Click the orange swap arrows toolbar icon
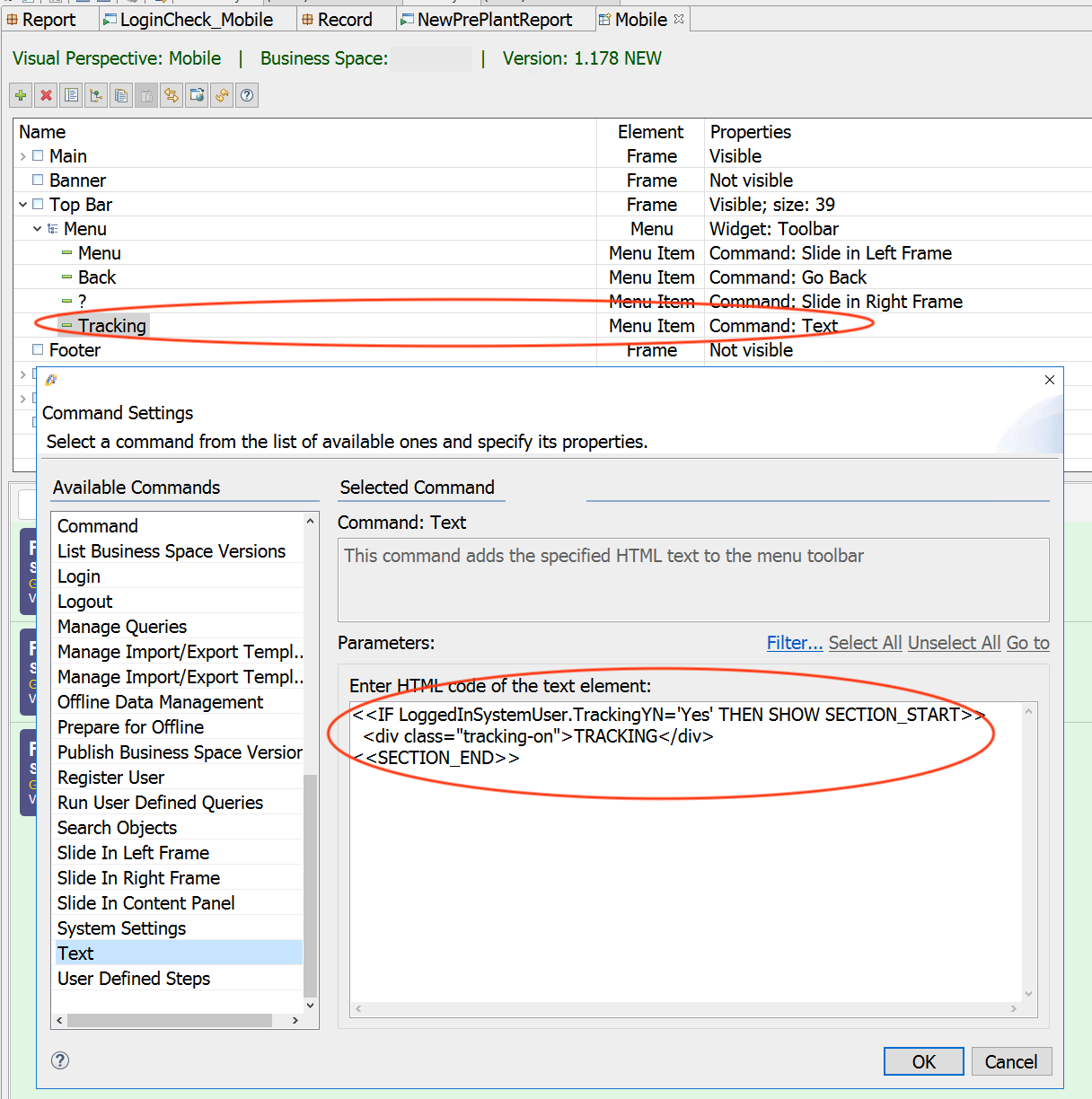The width and height of the screenshot is (1092, 1099). pyautogui.click(x=172, y=95)
